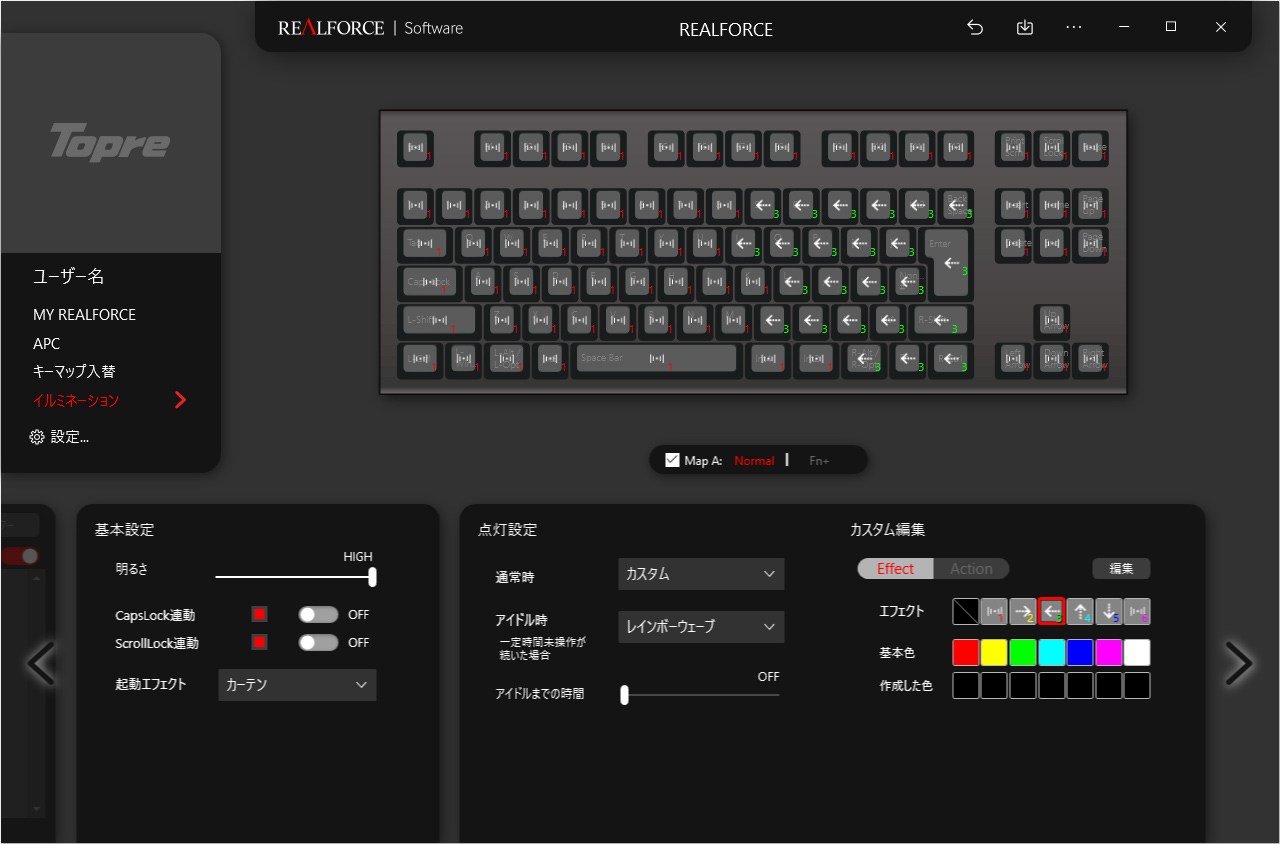This screenshot has height=844, width=1280.
Task: Choose magenta basic color swatch
Action: click(1108, 653)
